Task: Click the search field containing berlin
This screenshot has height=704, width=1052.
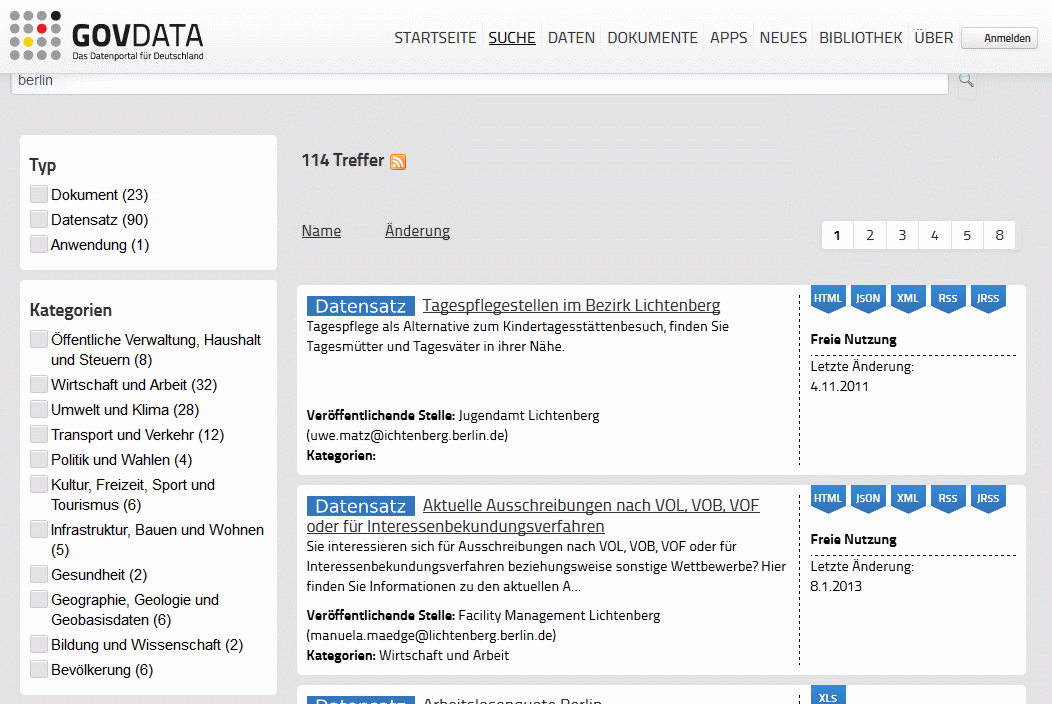Action: point(478,81)
